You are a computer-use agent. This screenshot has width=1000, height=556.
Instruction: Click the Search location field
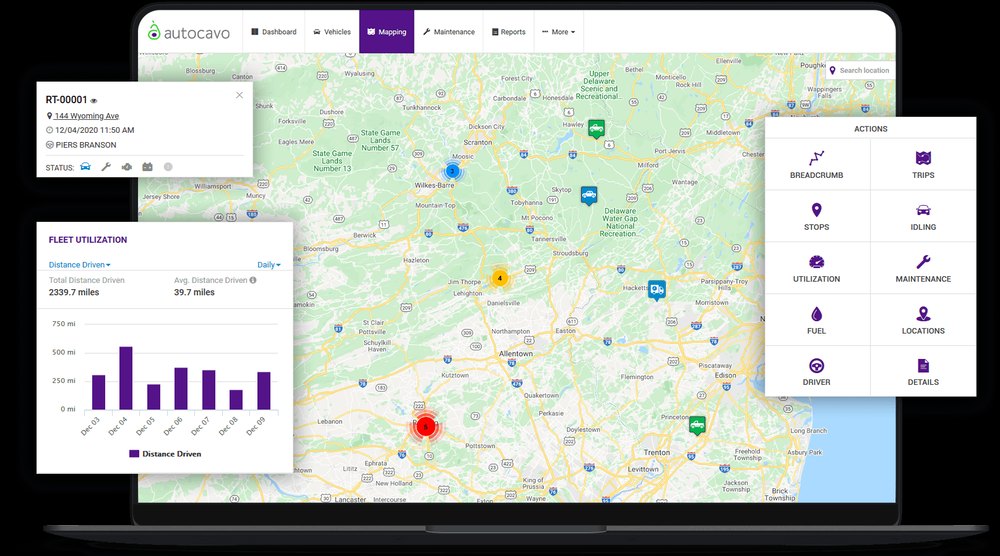[x=860, y=70]
